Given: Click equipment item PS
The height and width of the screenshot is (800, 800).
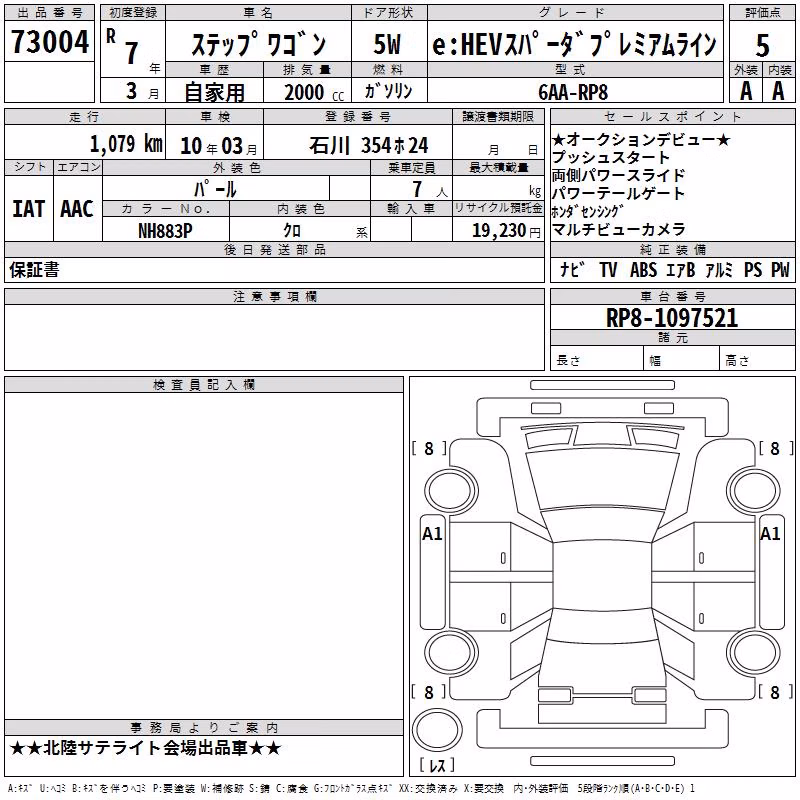Looking at the screenshot, I should pos(753,269).
